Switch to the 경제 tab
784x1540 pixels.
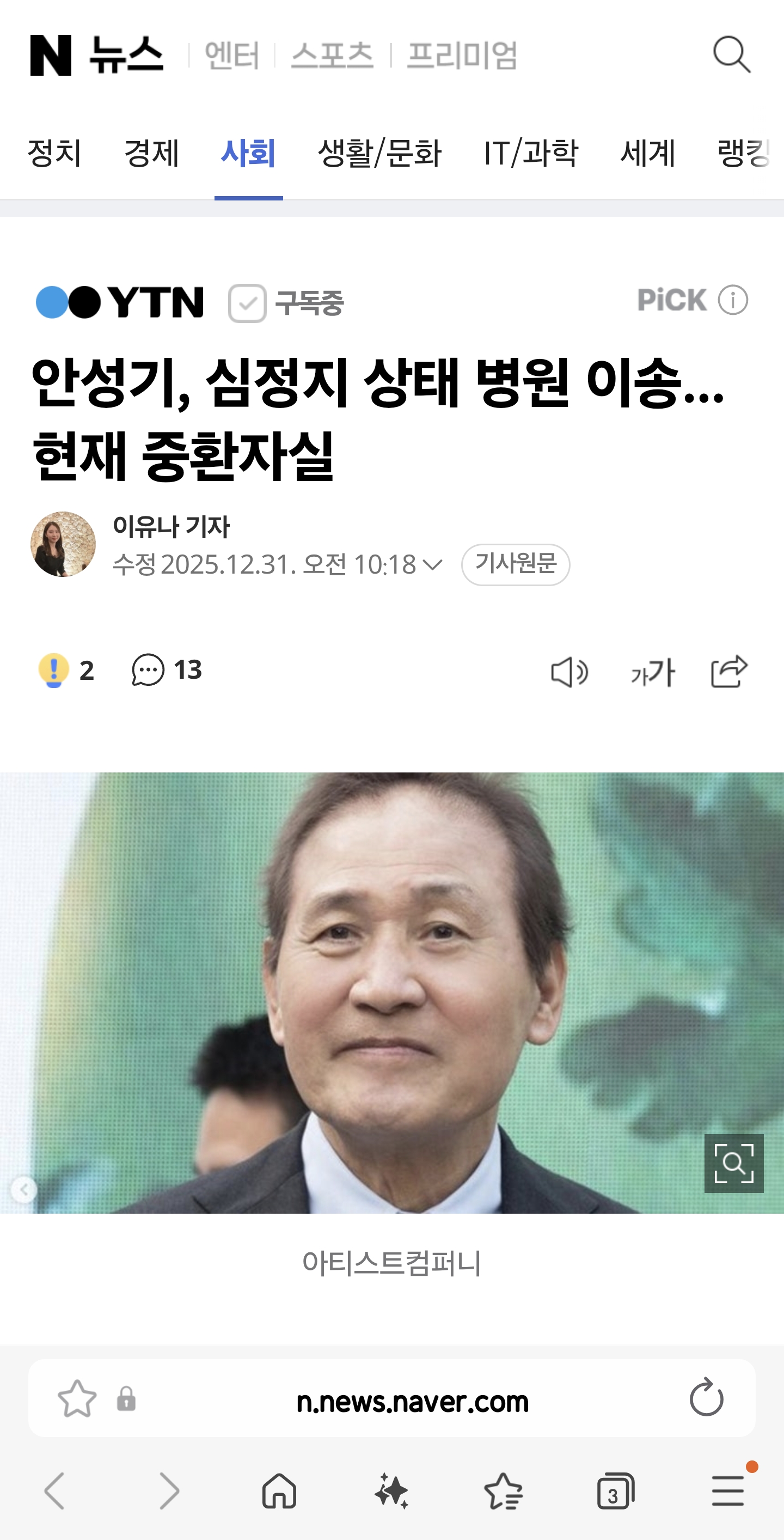point(151,153)
